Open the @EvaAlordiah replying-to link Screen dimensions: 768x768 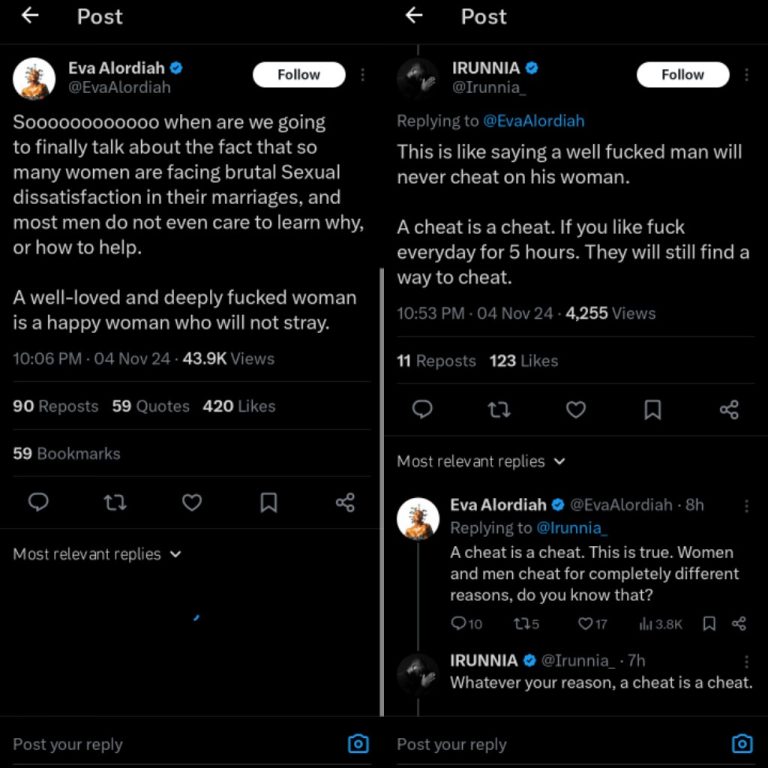click(533, 120)
